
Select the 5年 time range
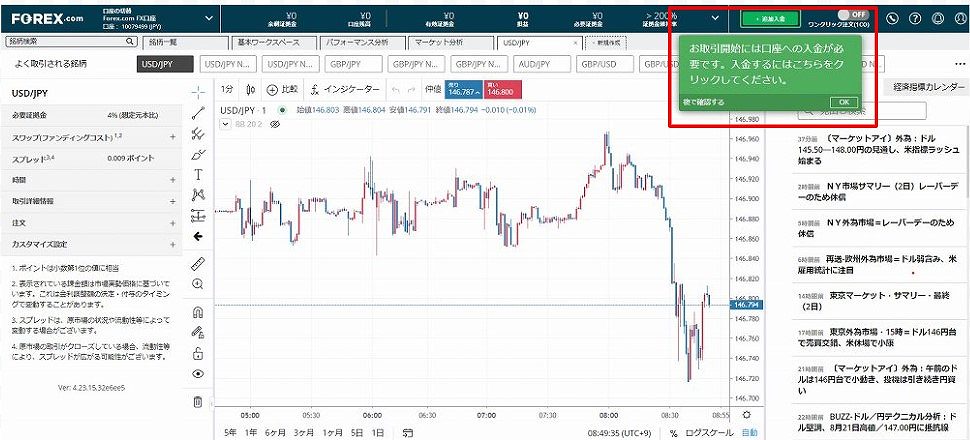click(x=230, y=432)
